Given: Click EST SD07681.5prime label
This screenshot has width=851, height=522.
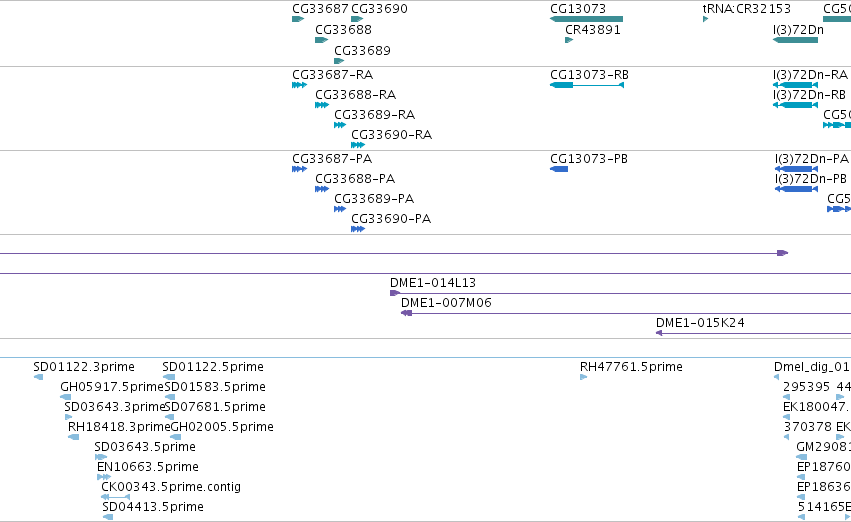Looking at the screenshot, I should pyautogui.click(x=215, y=406).
